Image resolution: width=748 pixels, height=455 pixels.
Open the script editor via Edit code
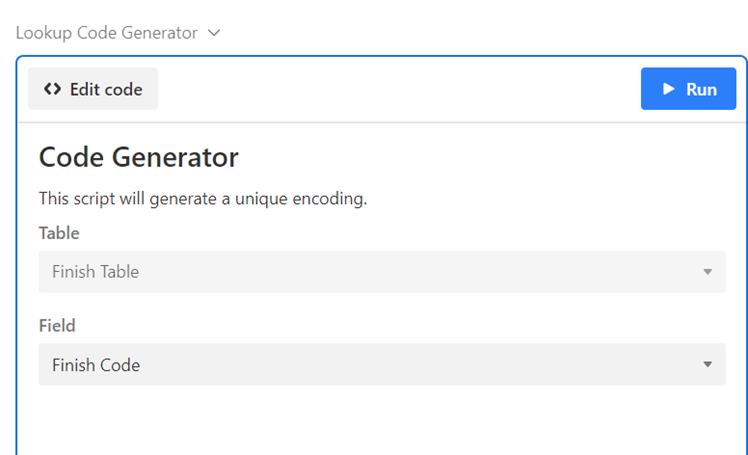click(x=93, y=89)
